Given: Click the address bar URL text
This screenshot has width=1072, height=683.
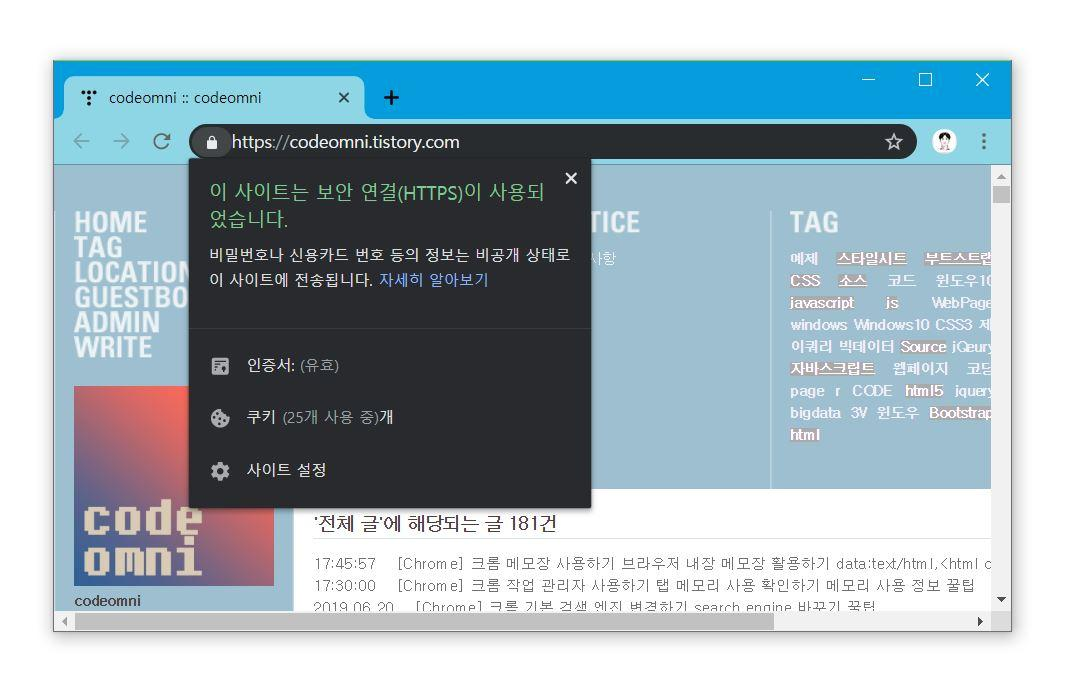Looking at the screenshot, I should tap(345, 142).
